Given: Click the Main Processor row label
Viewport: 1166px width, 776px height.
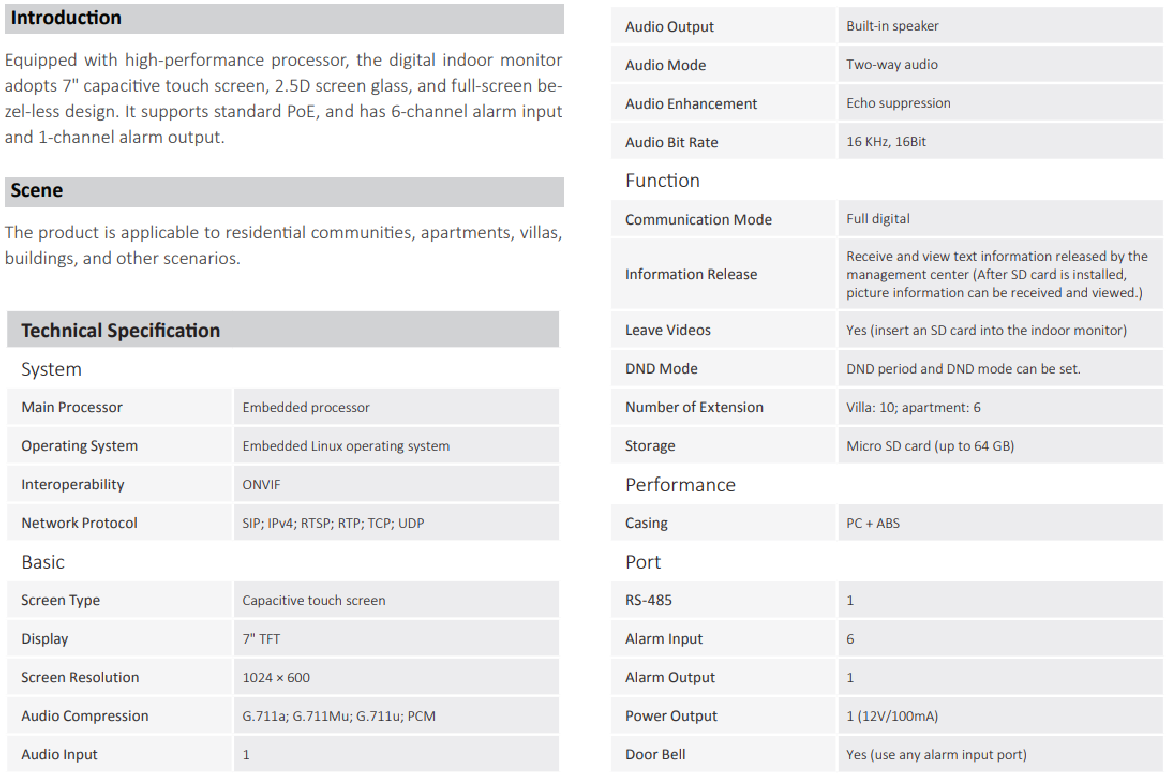Looking at the screenshot, I should coord(72,408).
